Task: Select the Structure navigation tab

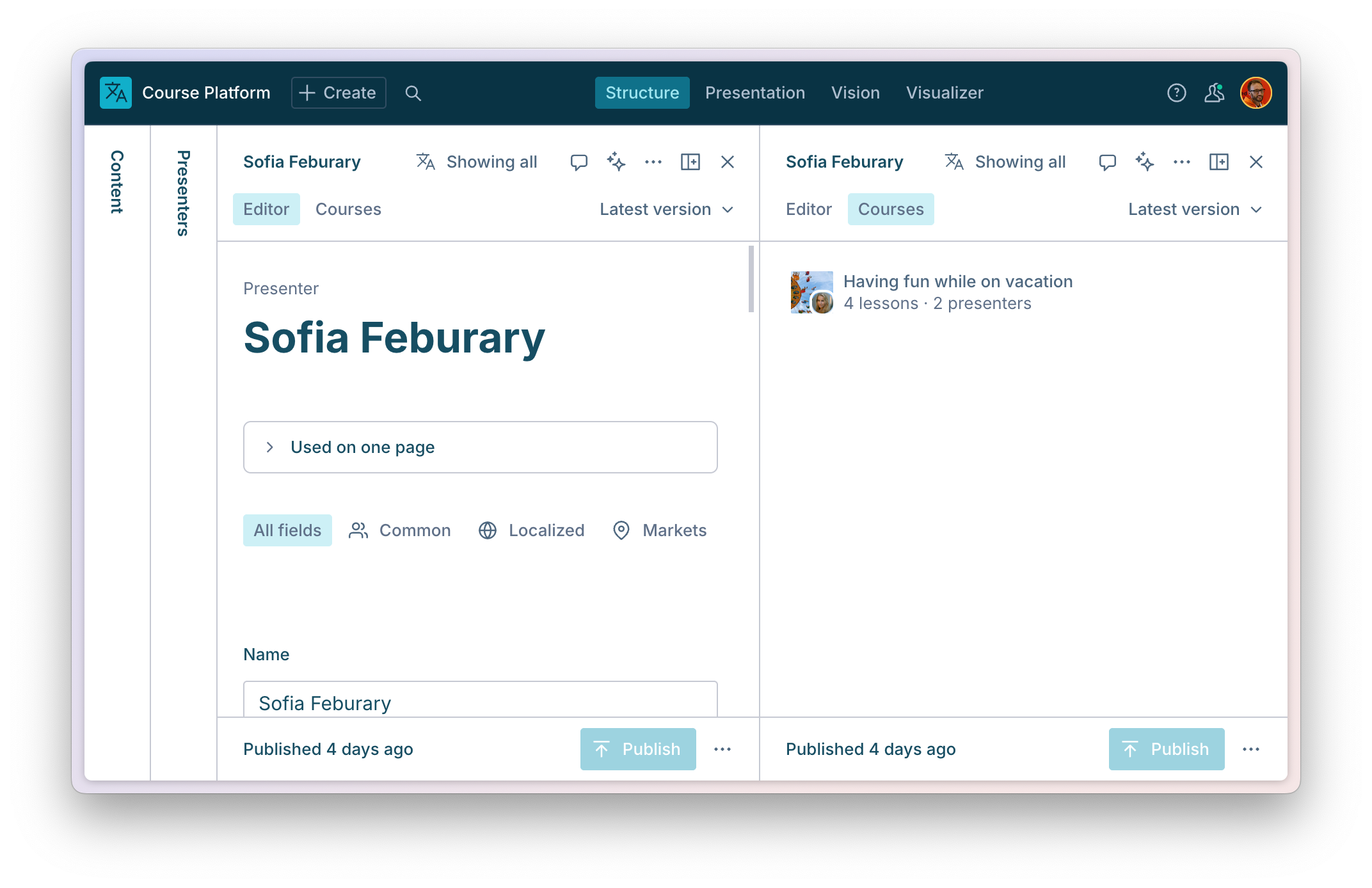Action: [641, 92]
